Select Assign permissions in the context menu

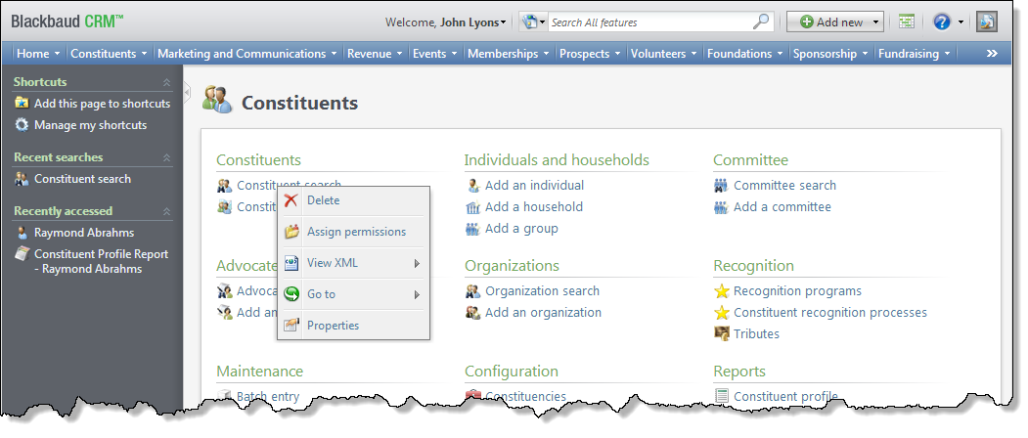coord(356,232)
